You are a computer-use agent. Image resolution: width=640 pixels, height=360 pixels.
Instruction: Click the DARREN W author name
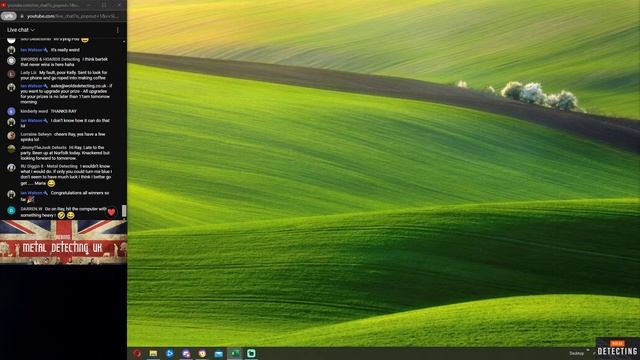[x=31, y=209]
